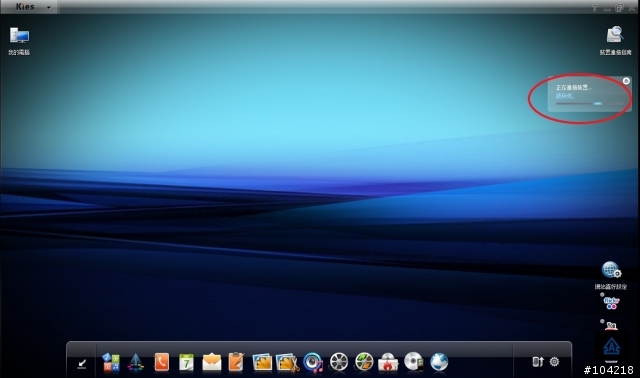Click the blue status link in connection popup
The image size is (640, 378).
pos(565,96)
